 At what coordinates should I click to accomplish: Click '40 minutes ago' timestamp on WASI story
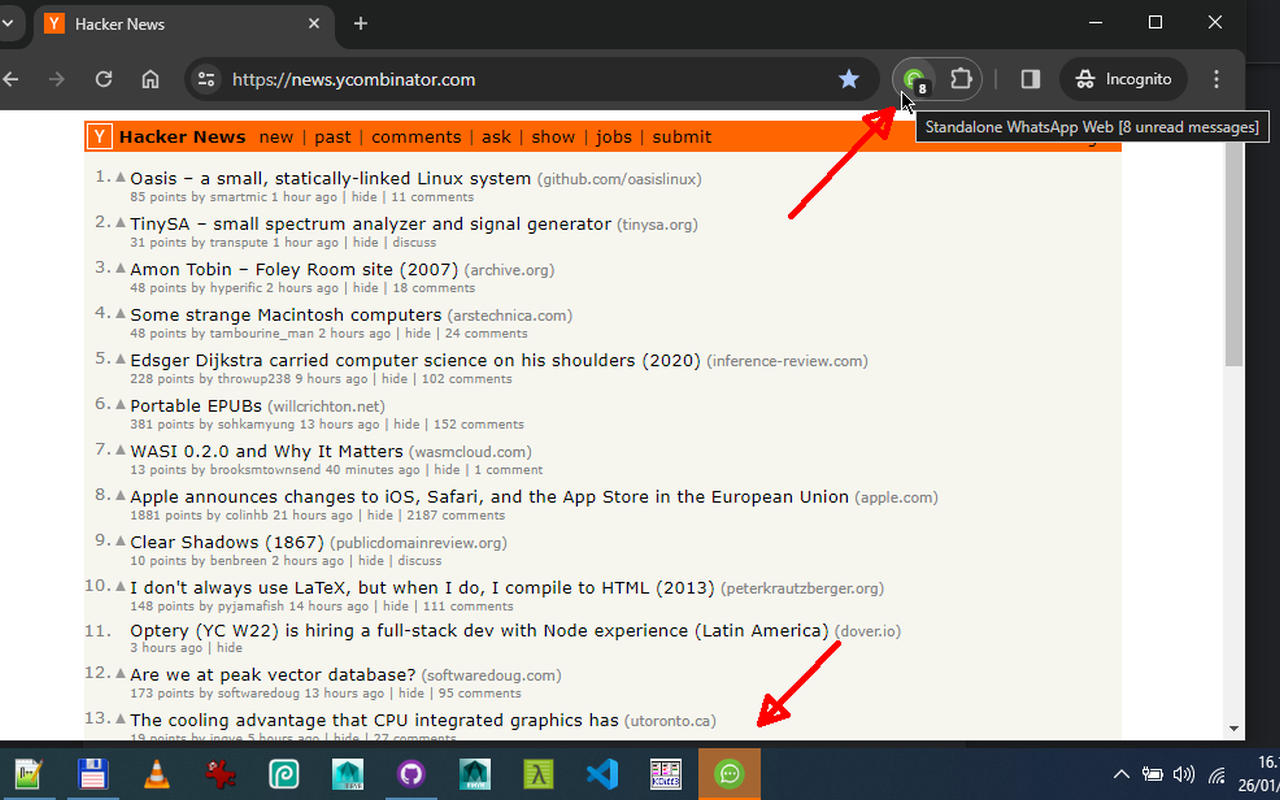[373, 470]
